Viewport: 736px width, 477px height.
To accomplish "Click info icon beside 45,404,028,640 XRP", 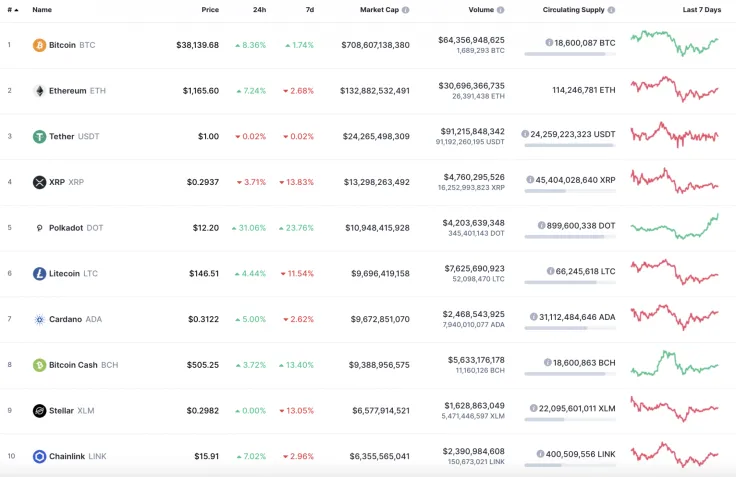I will tap(530, 180).
